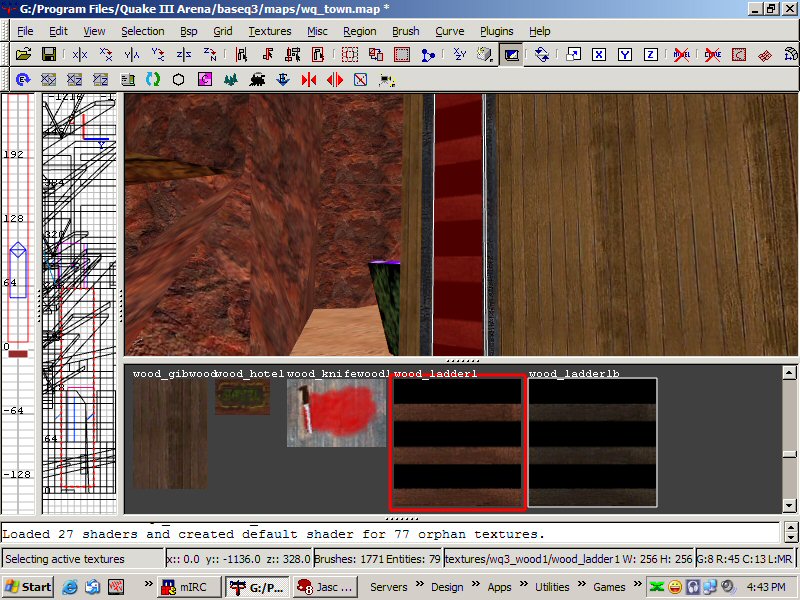The height and width of the screenshot is (600, 800).
Task: Rotate selection around the X axis
Action: 106,54
